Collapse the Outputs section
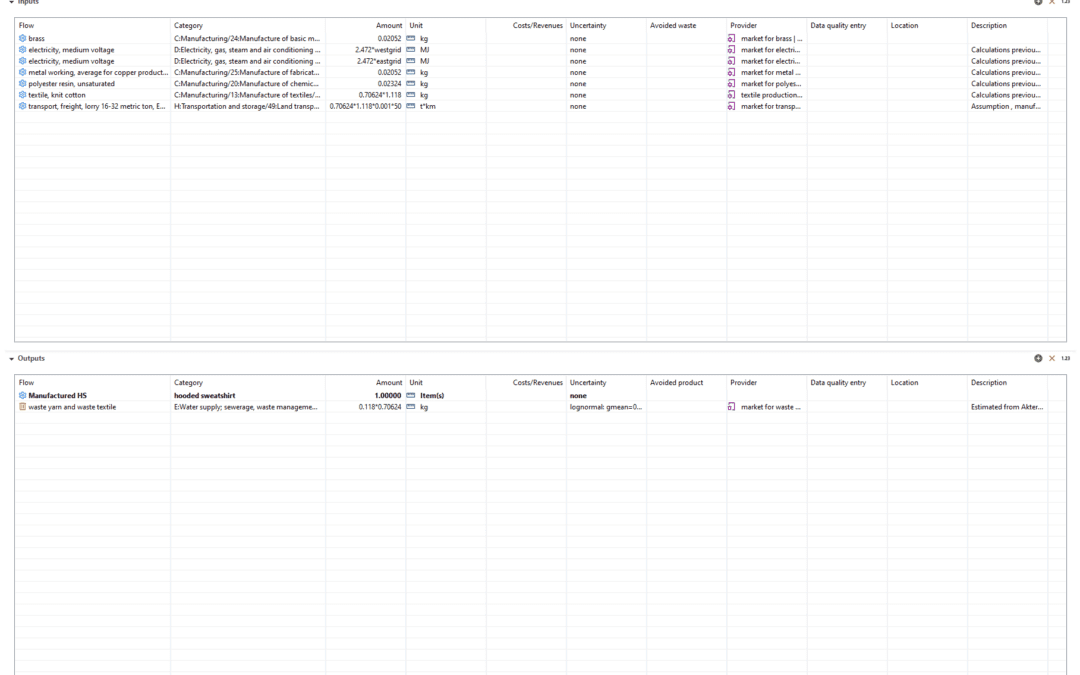 click(x=11, y=358)
